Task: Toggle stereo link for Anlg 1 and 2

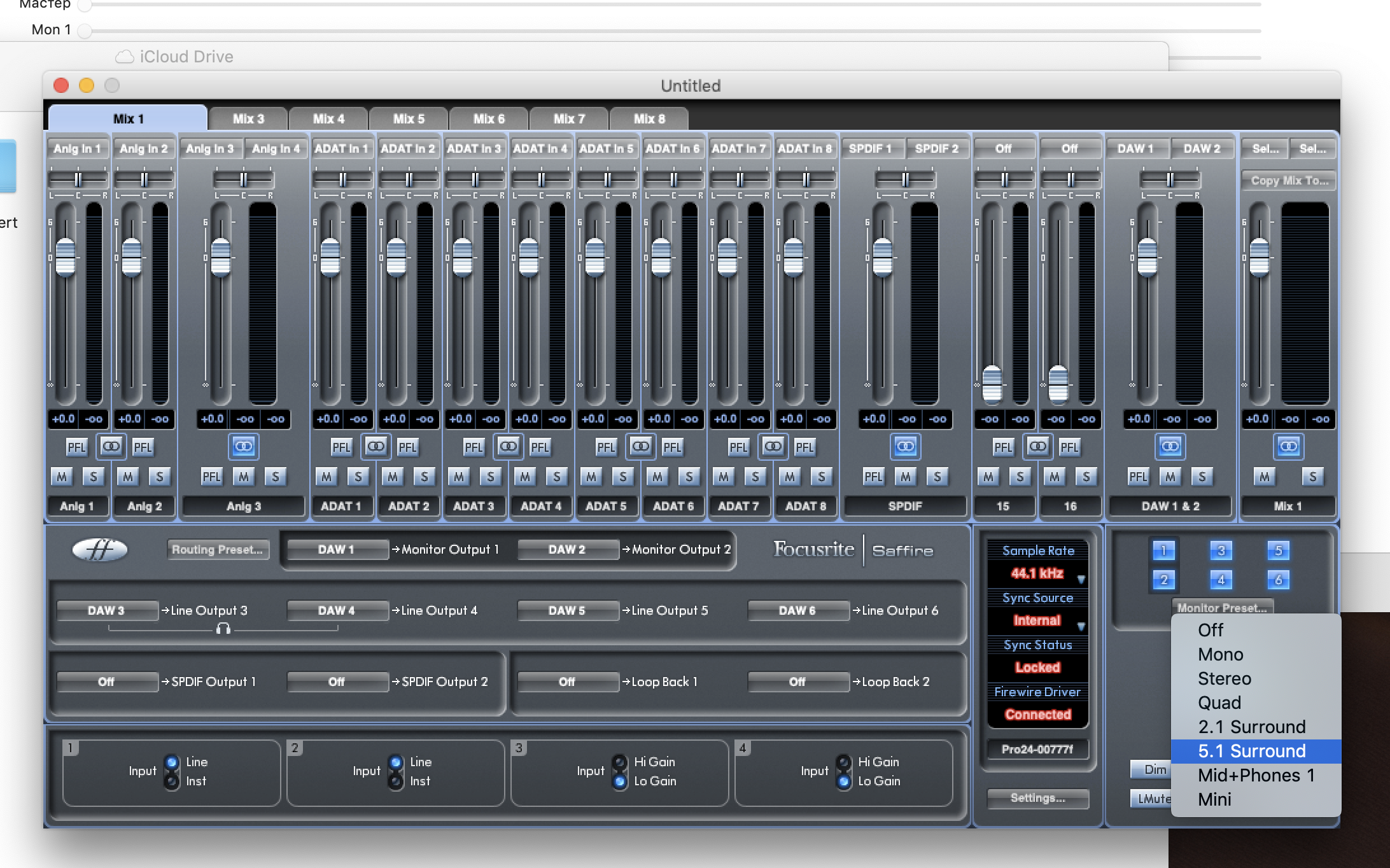Action: click(111, 447)
